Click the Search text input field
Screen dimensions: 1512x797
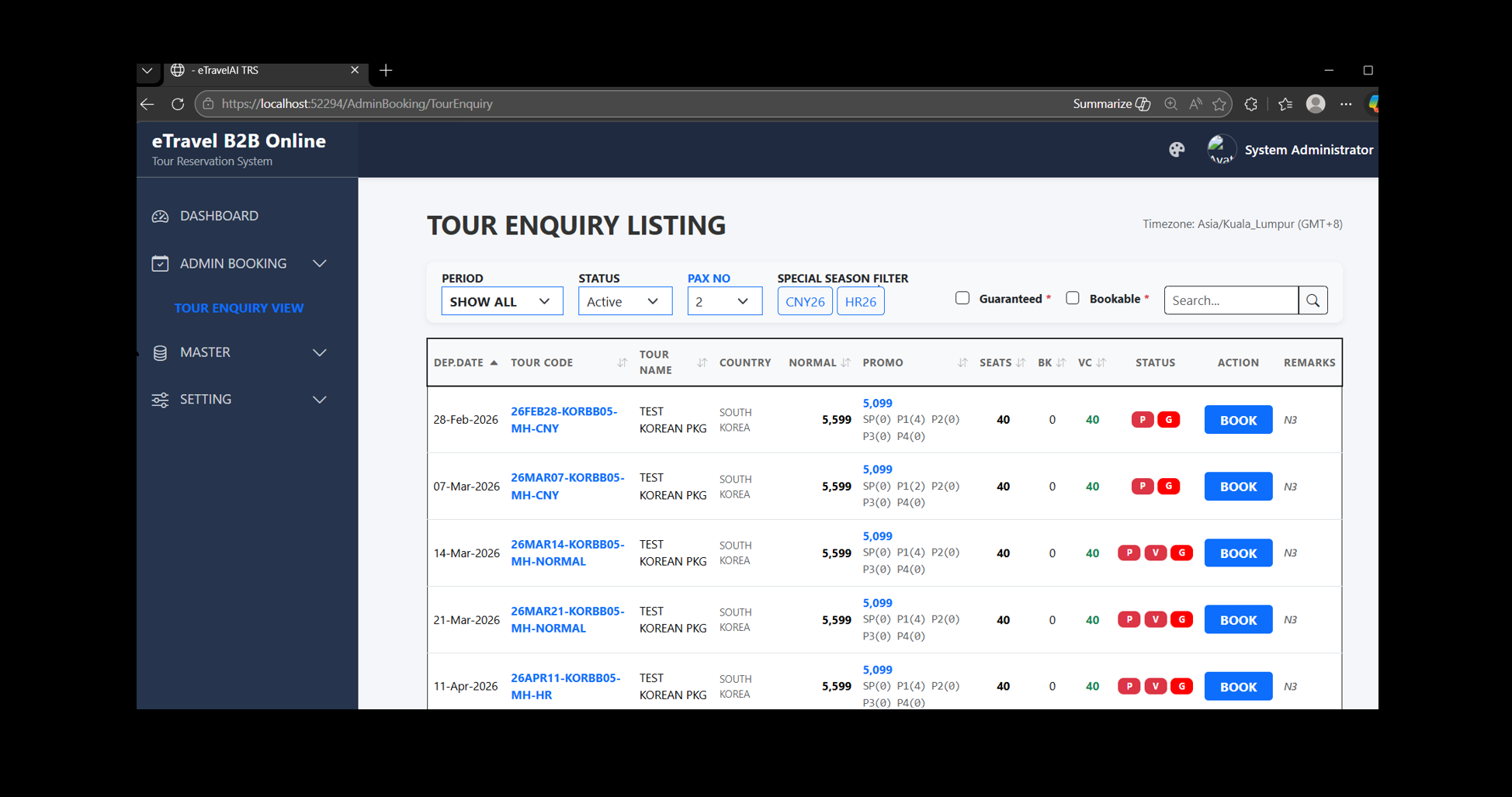pos(1230,300)
